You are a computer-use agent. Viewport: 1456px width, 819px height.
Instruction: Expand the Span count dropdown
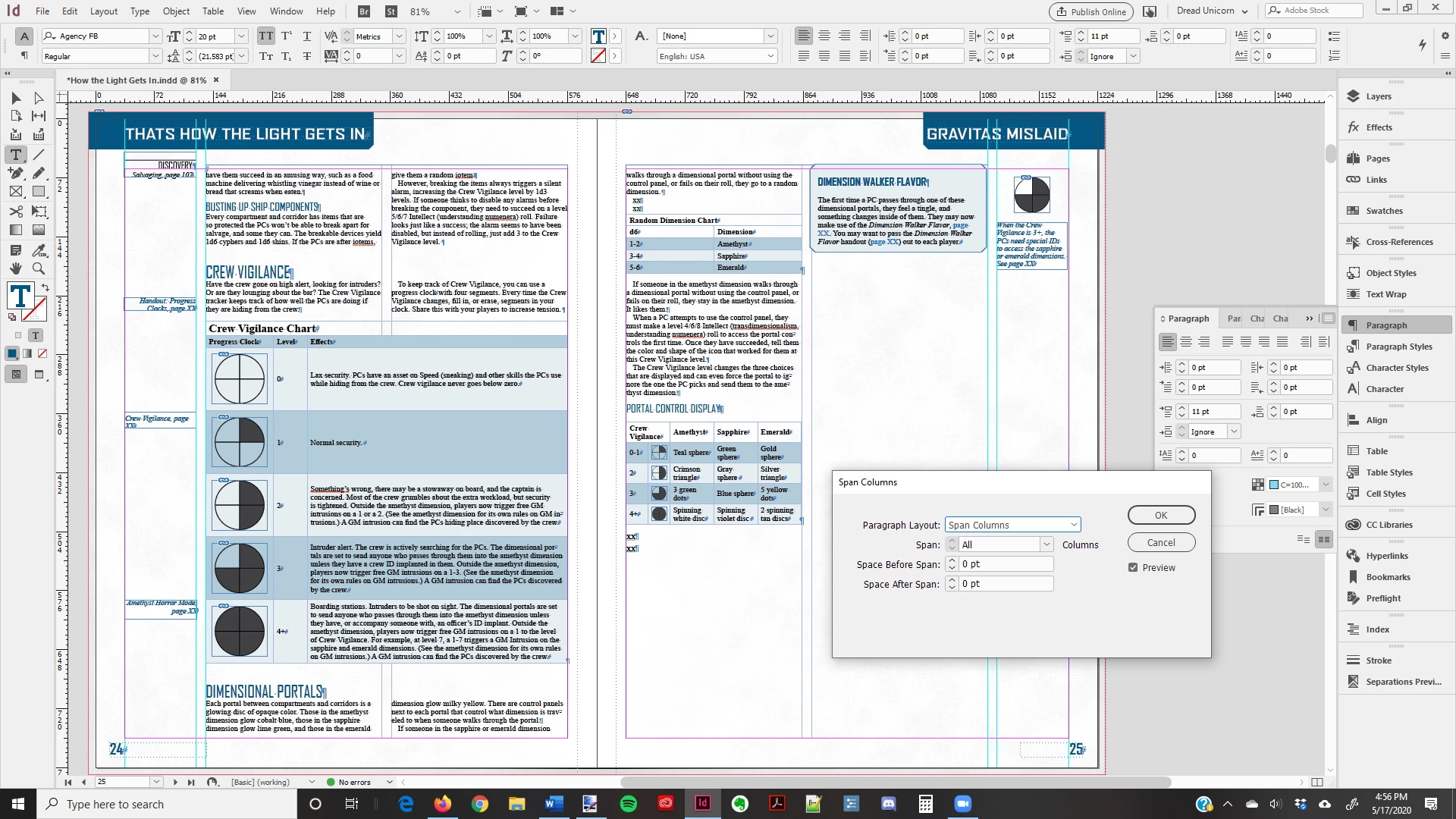pos(1046,544)
